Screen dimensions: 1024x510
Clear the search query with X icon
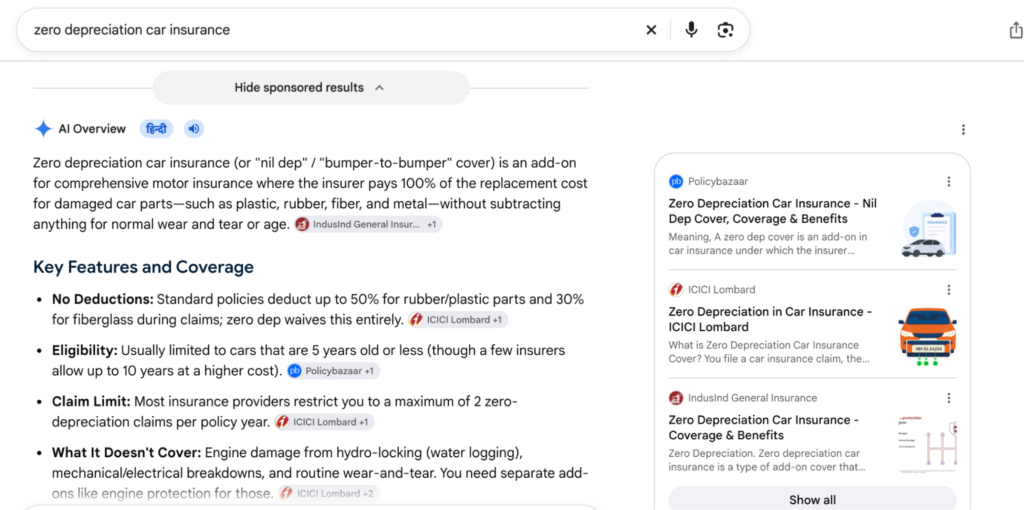coord(651,30)
